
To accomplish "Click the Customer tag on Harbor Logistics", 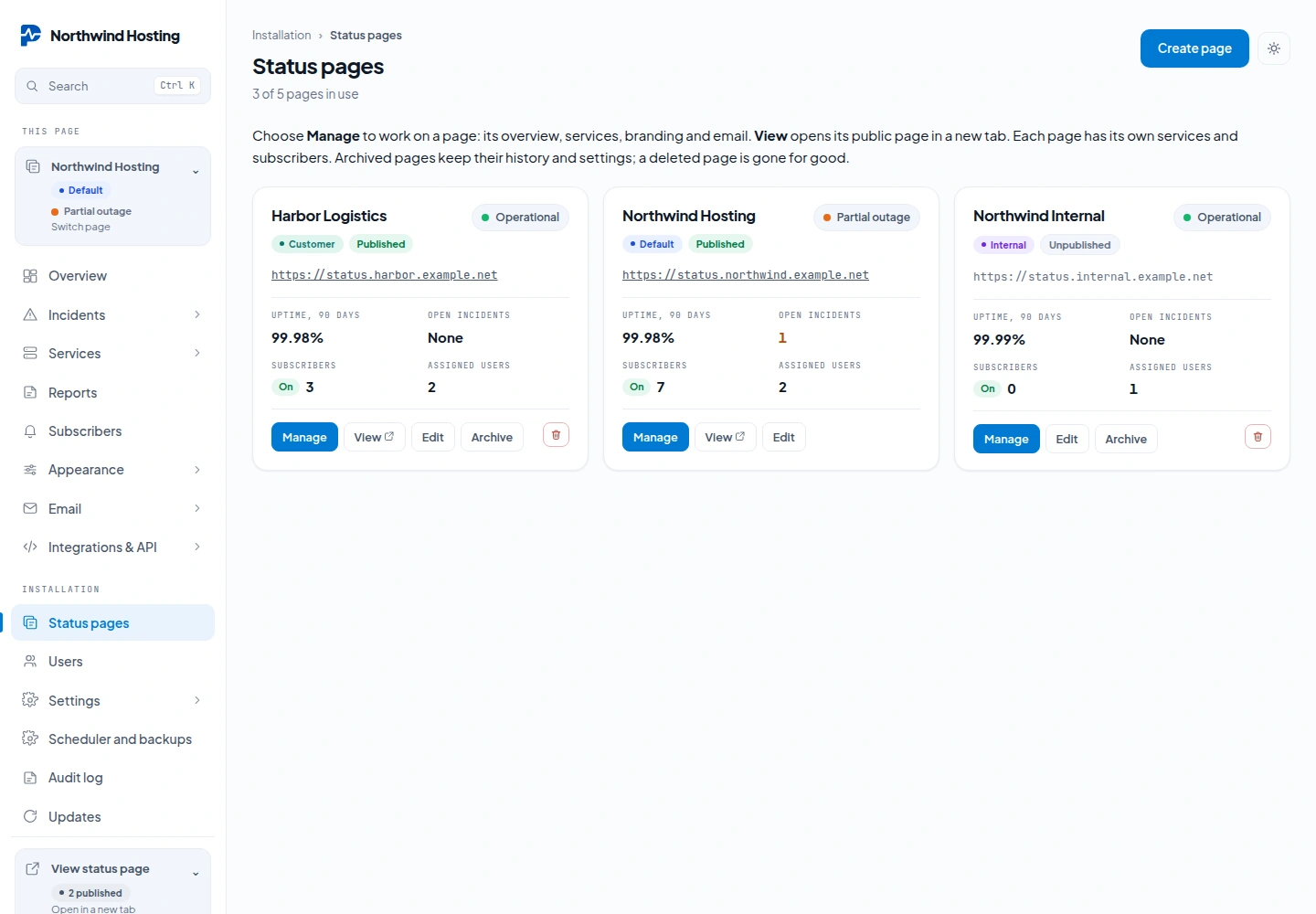I will (x=307, y=244).
